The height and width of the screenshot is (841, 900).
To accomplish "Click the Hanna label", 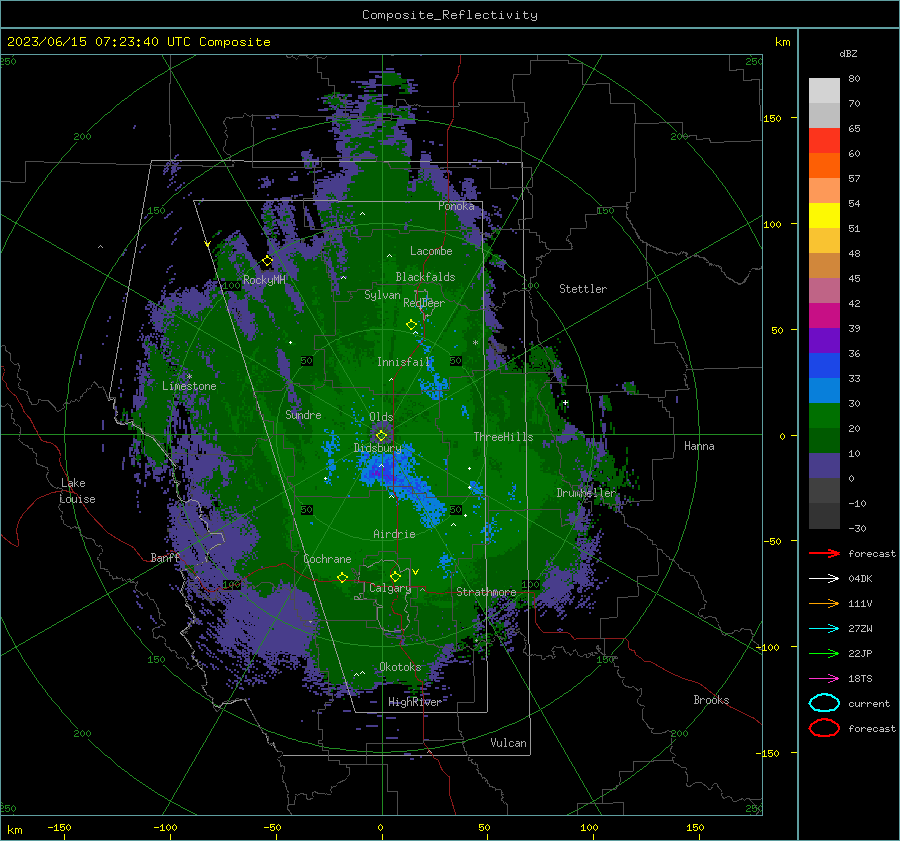I will pos(699,446).
